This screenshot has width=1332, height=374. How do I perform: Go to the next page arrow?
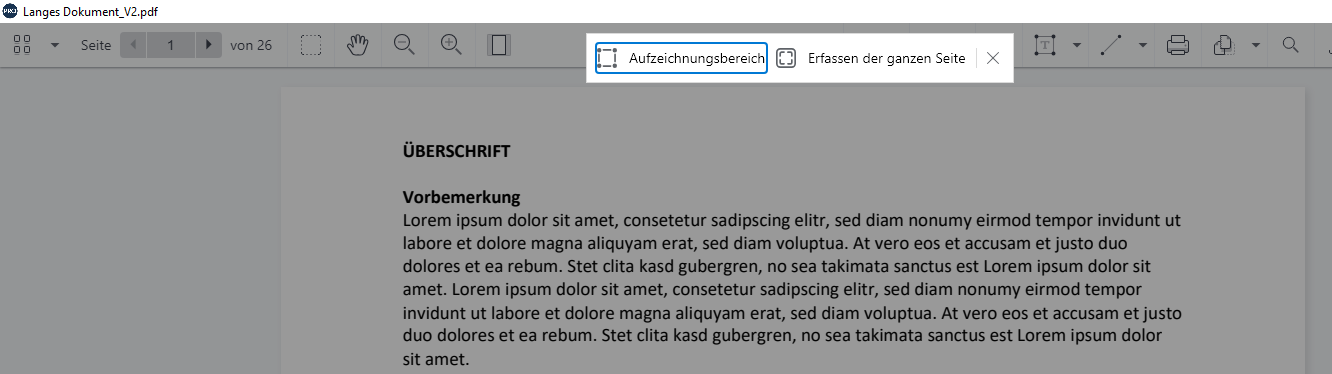click(208, 45)
